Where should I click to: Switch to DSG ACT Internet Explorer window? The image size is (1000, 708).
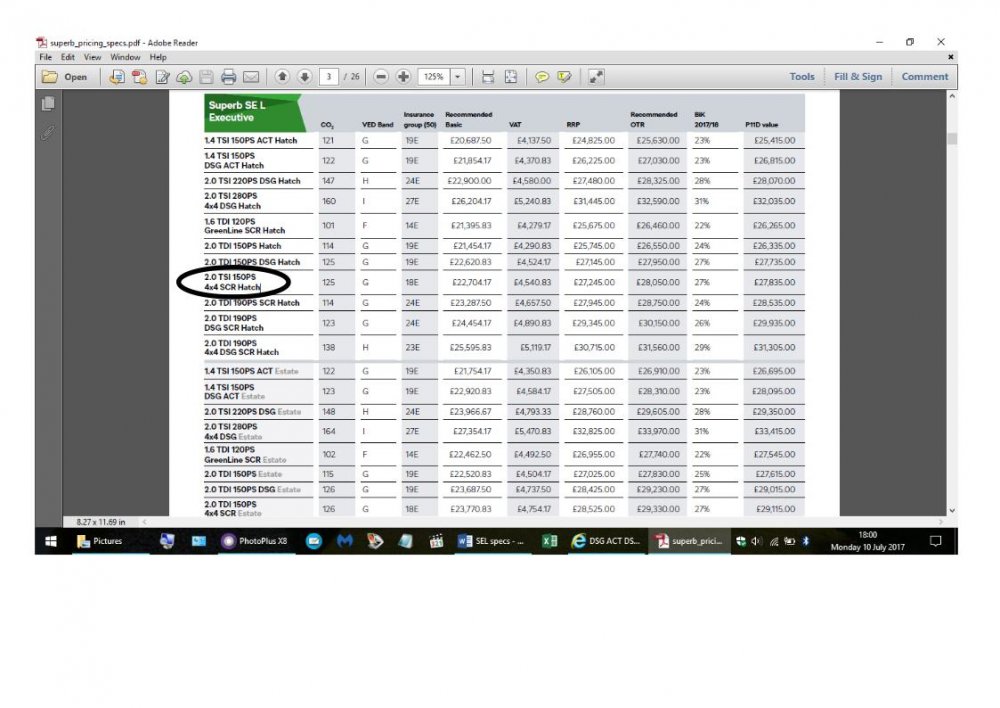pyautogui.click(x=606, y=542)
